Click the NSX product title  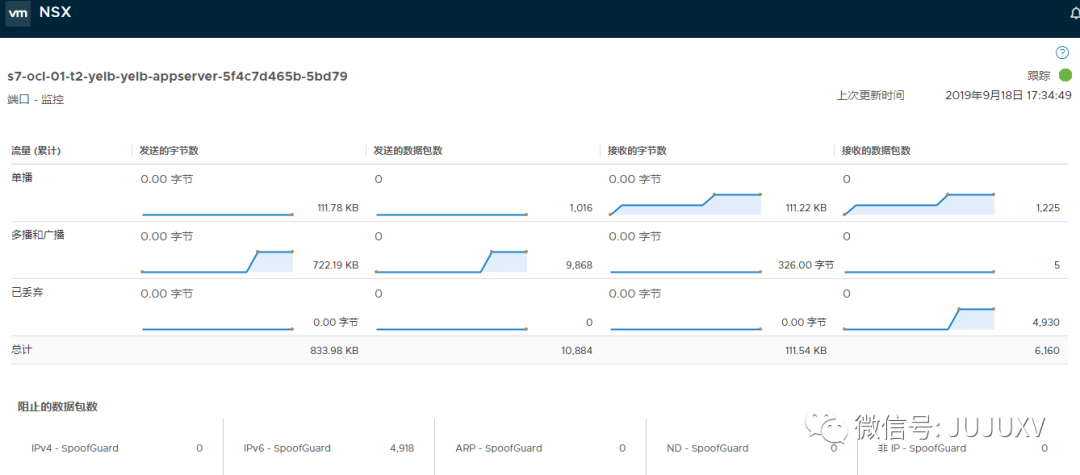click(54, 12)
